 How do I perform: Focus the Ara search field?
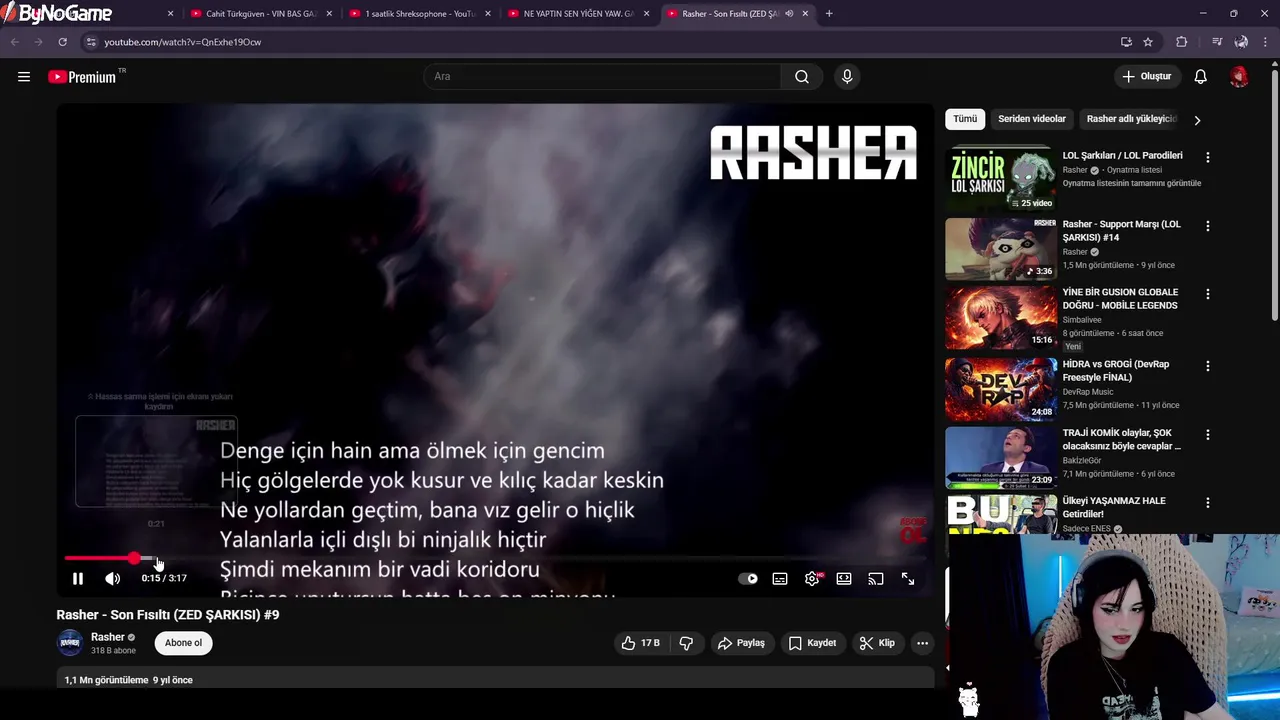click(603, 77)
